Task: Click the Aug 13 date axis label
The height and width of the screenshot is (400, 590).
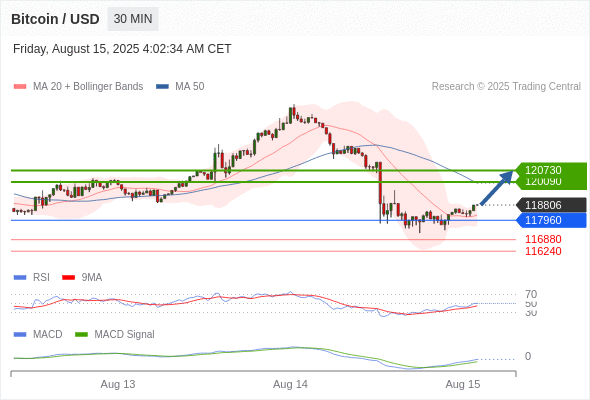Action: pyautogui.click(x=118, y=385)
